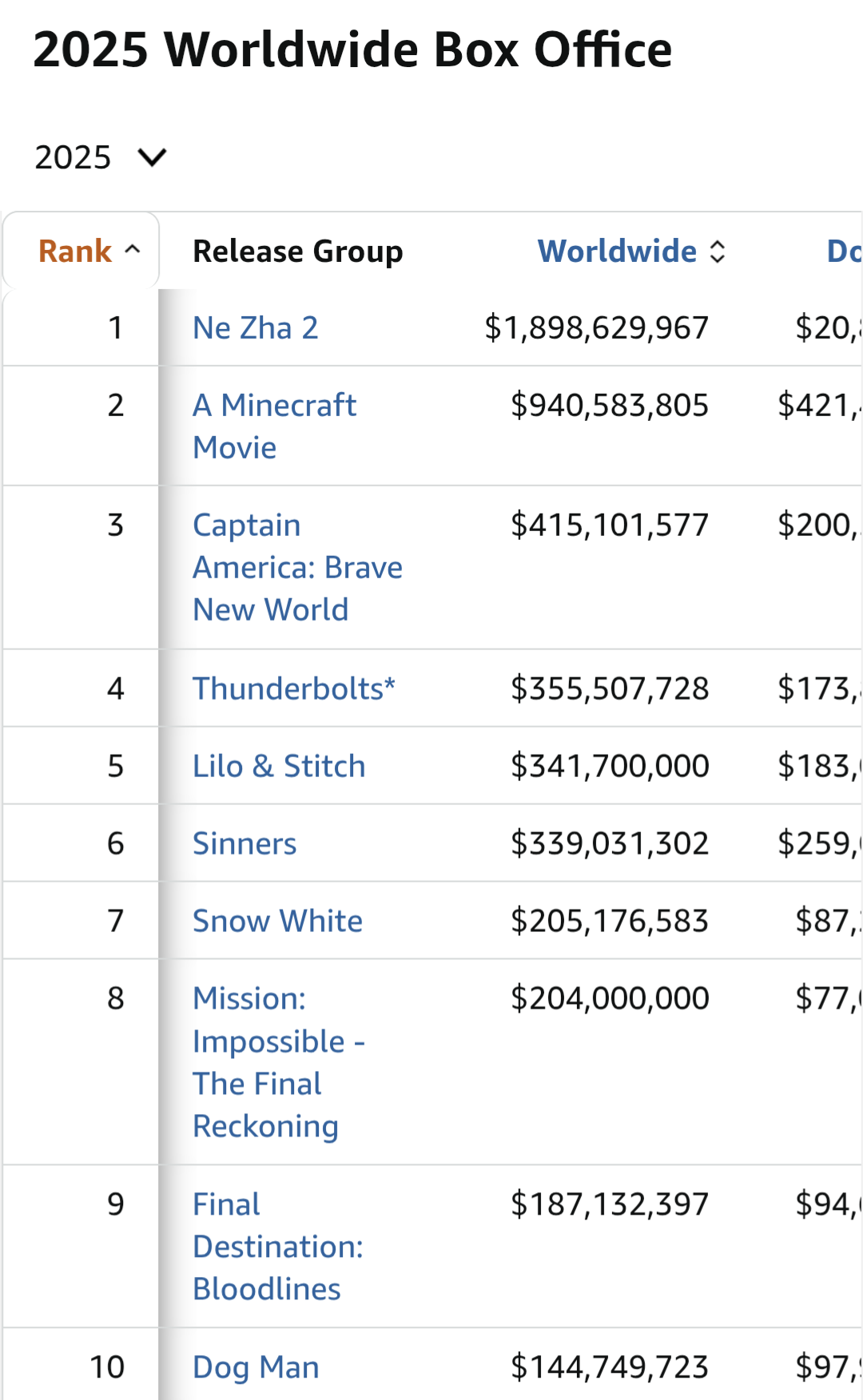Open the Sinners movie link

click(x=245, y=843)
